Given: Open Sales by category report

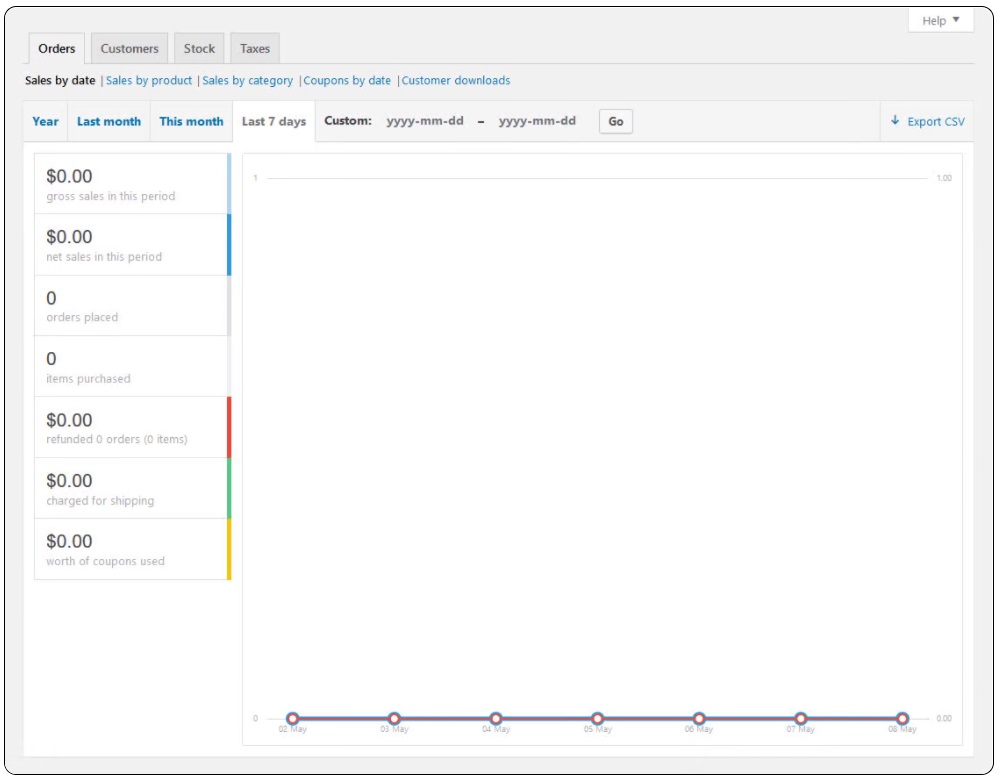Looking at the screenshot, I should [248, 80].
